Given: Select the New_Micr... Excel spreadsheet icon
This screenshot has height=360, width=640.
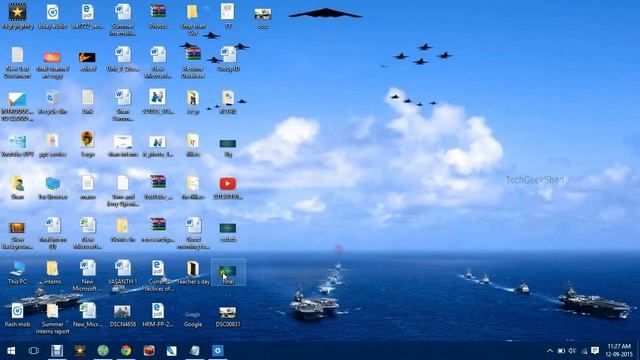Looking at the screenshot, I should pos(87,315).
